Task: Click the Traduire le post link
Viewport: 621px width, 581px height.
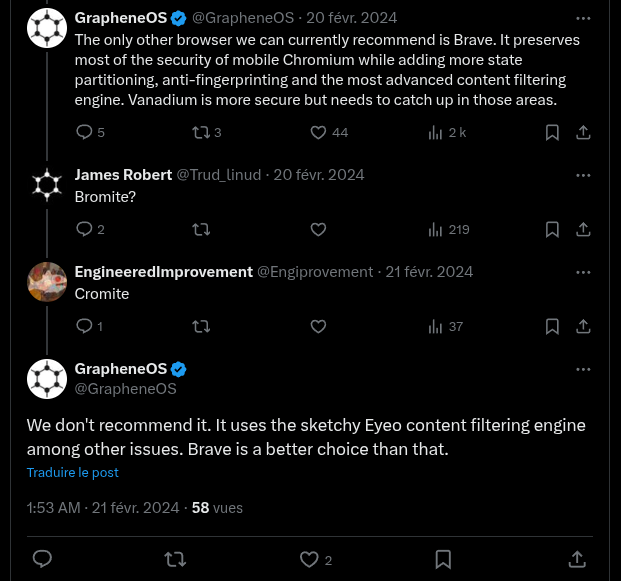Action: click(73, 472)
